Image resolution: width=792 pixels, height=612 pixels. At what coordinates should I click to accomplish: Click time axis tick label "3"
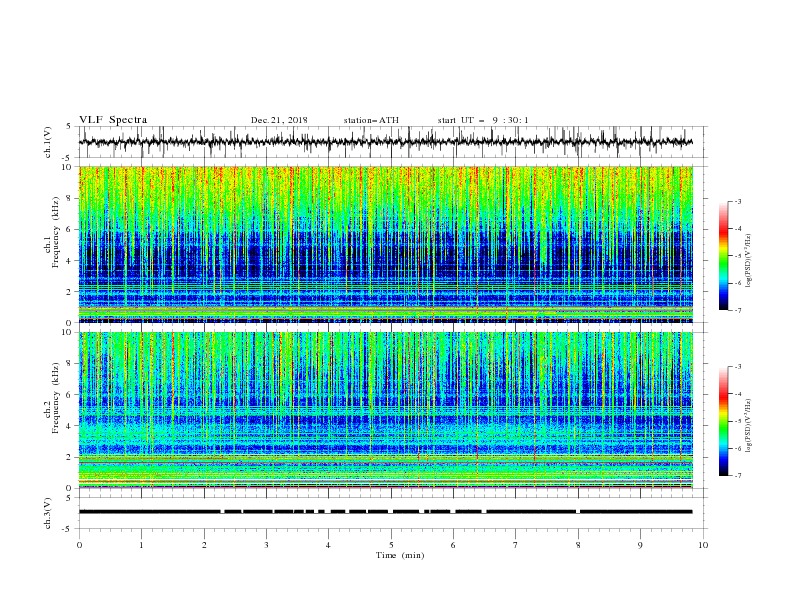click(x=267, y=545)
